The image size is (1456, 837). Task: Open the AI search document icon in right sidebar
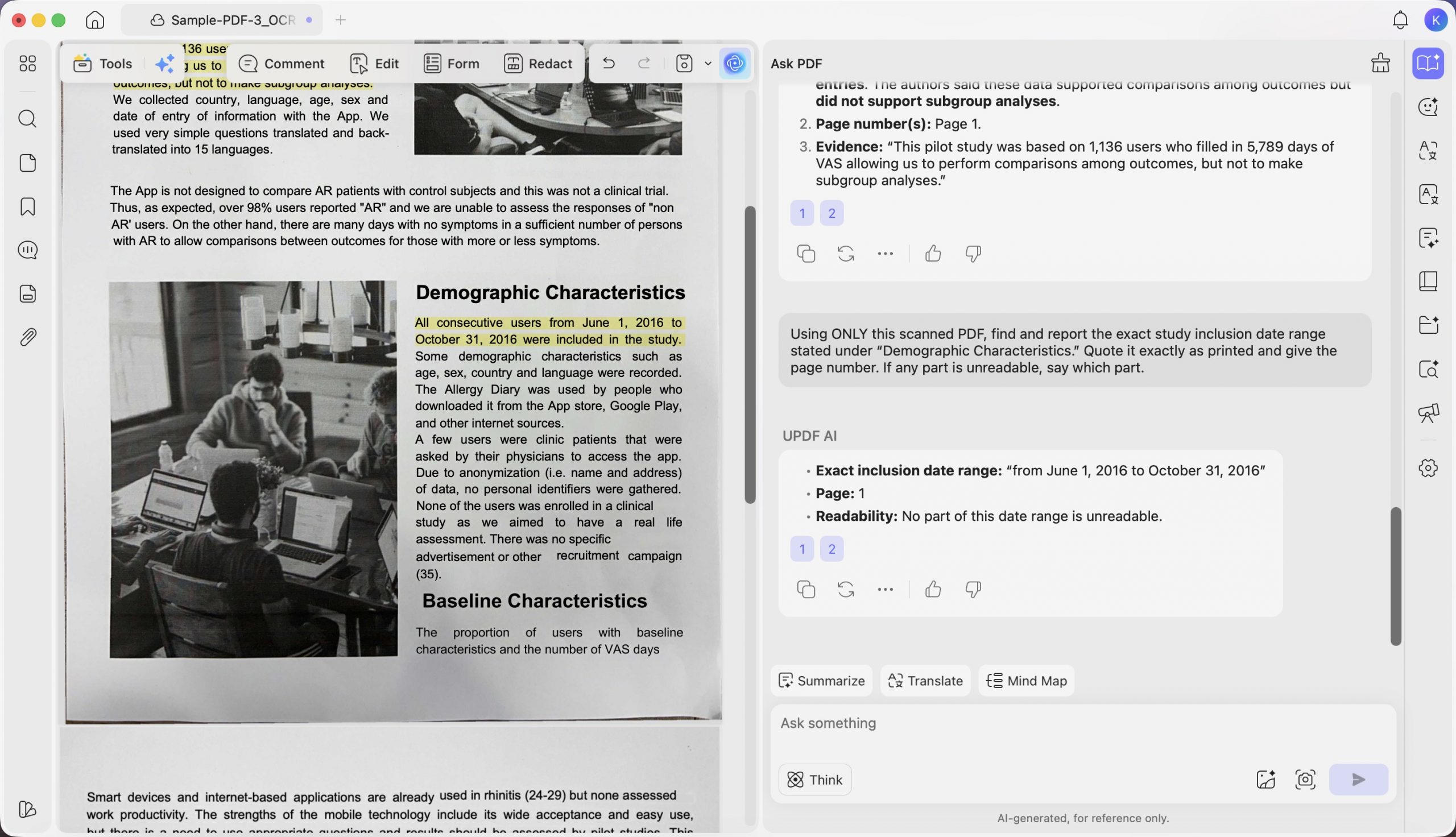tap(1428, 369)
